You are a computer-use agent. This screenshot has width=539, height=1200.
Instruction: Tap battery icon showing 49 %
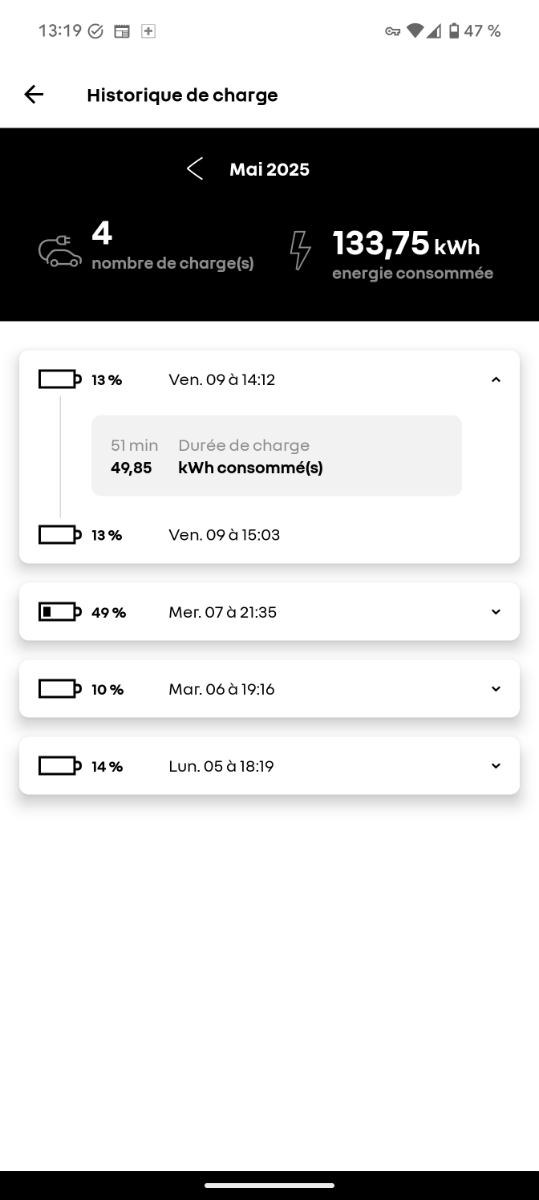click(x=59, y=612)
